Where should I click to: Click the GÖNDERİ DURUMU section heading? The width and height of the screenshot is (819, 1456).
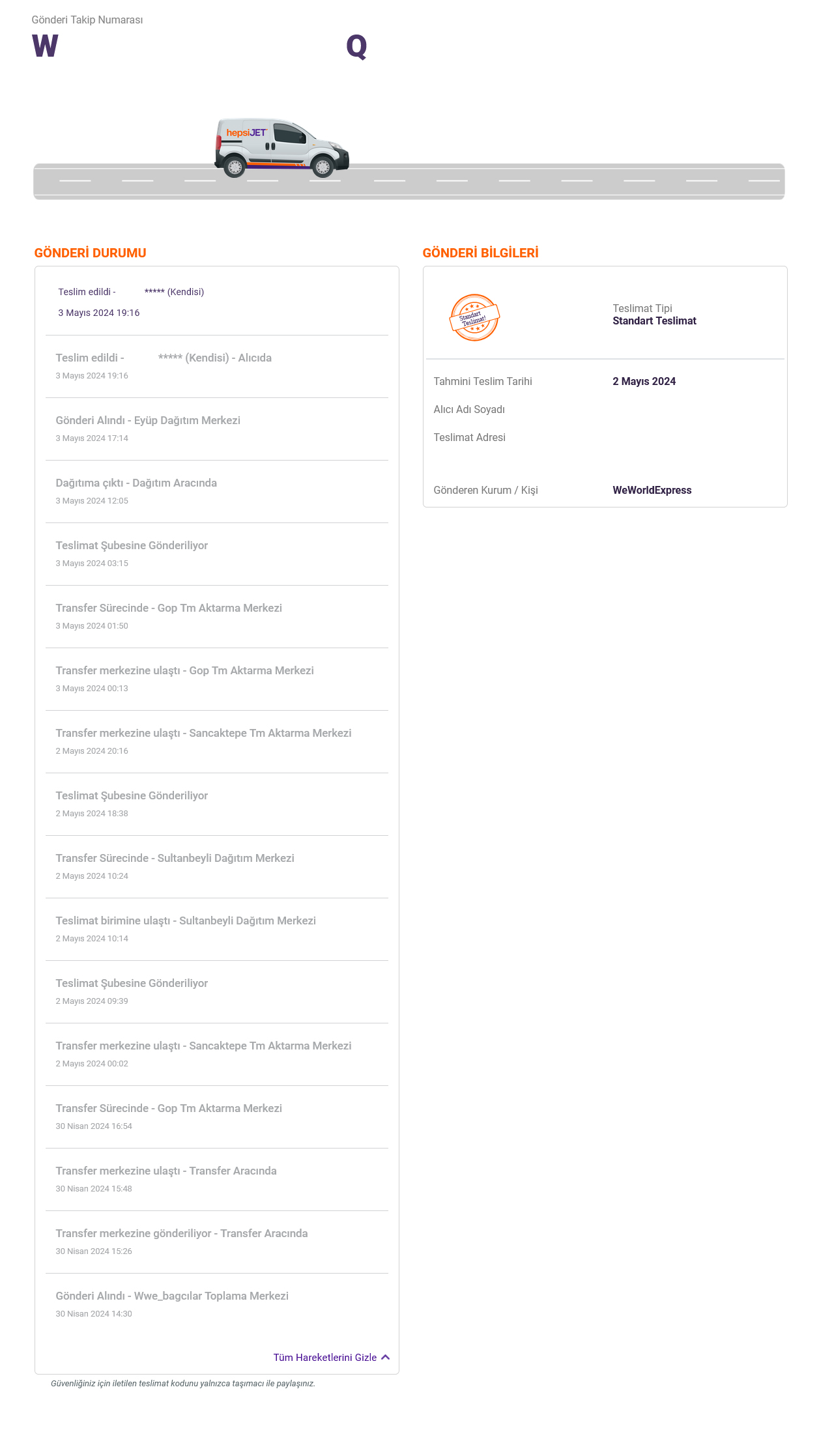[90, 253]
